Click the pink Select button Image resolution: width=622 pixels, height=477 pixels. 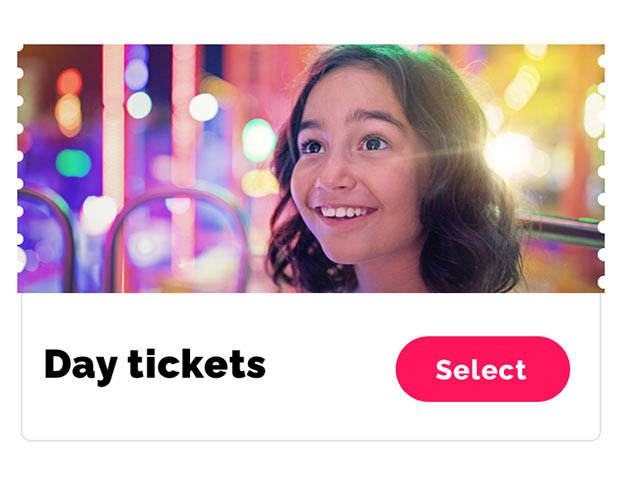(482, 369)
